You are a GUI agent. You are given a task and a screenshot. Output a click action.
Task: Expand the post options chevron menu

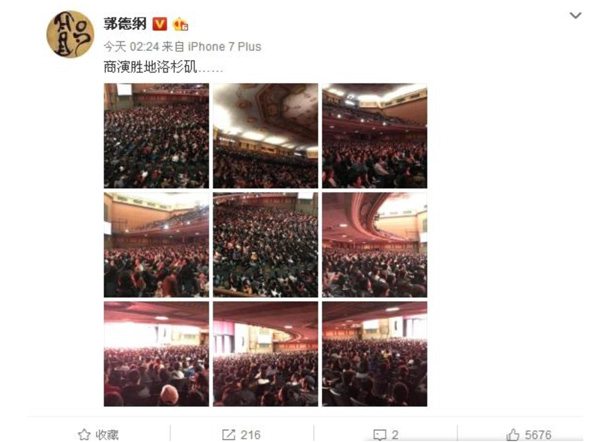tap(576, 16)
